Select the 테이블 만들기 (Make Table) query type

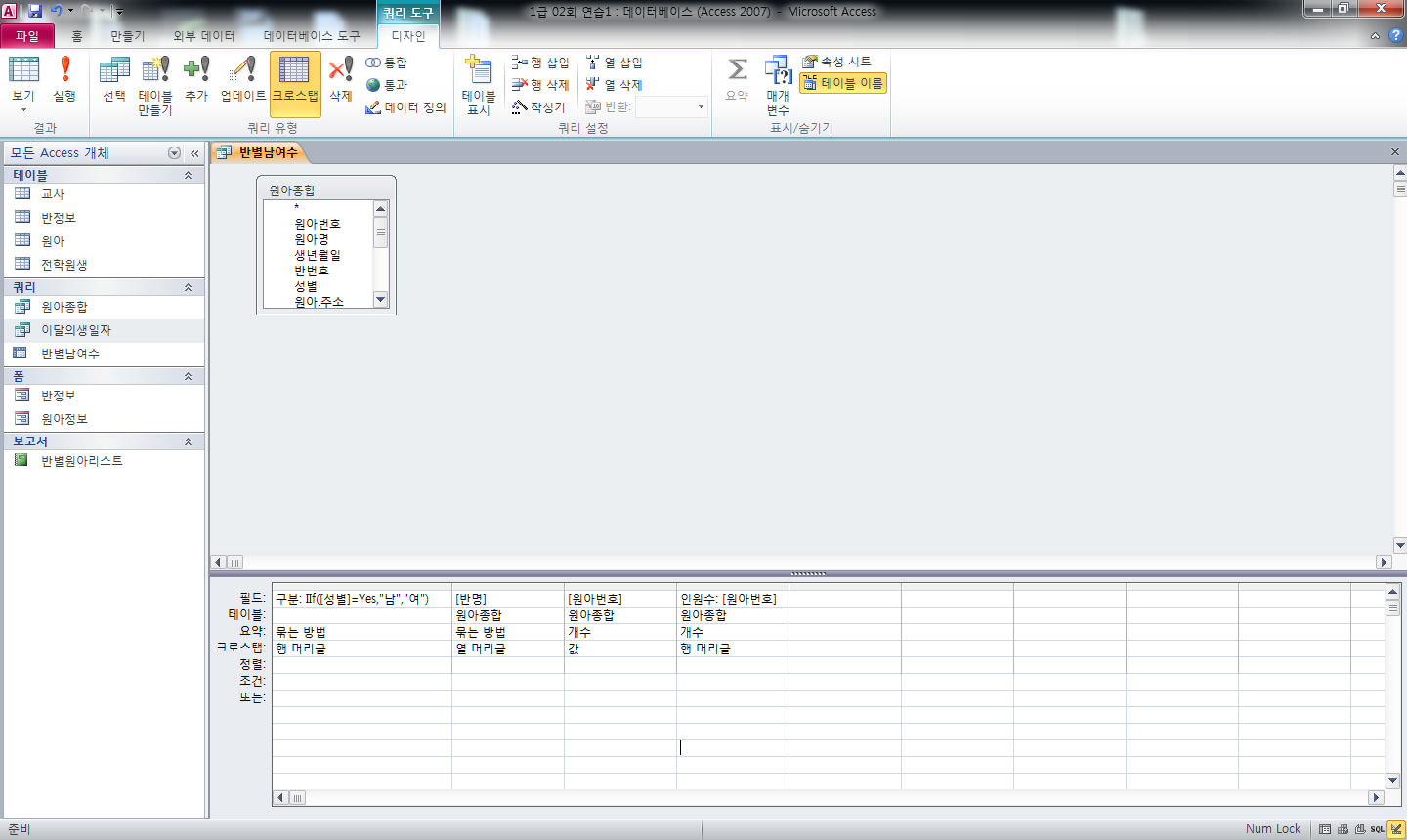(x=154, y=83)
